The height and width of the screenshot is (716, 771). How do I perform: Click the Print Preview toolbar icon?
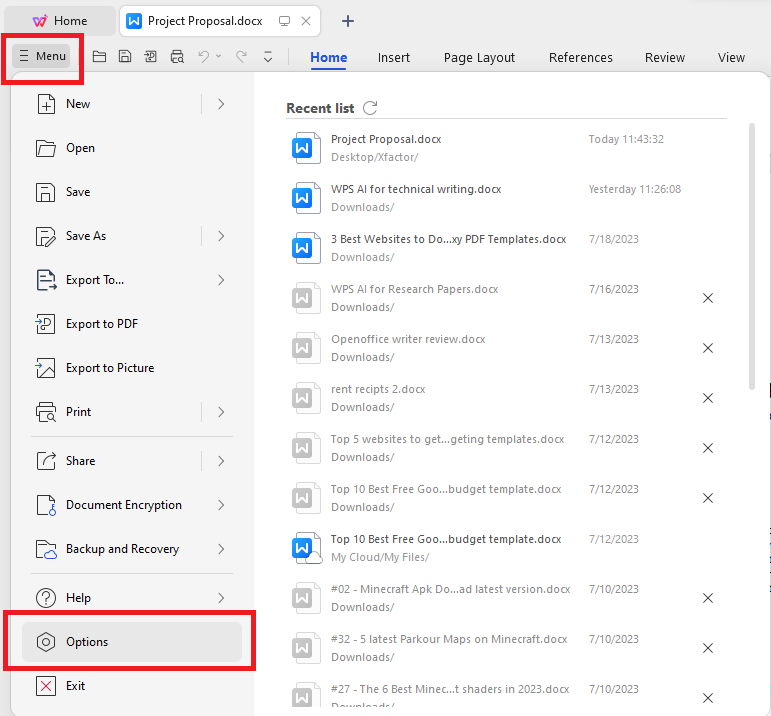pos(177,57)
